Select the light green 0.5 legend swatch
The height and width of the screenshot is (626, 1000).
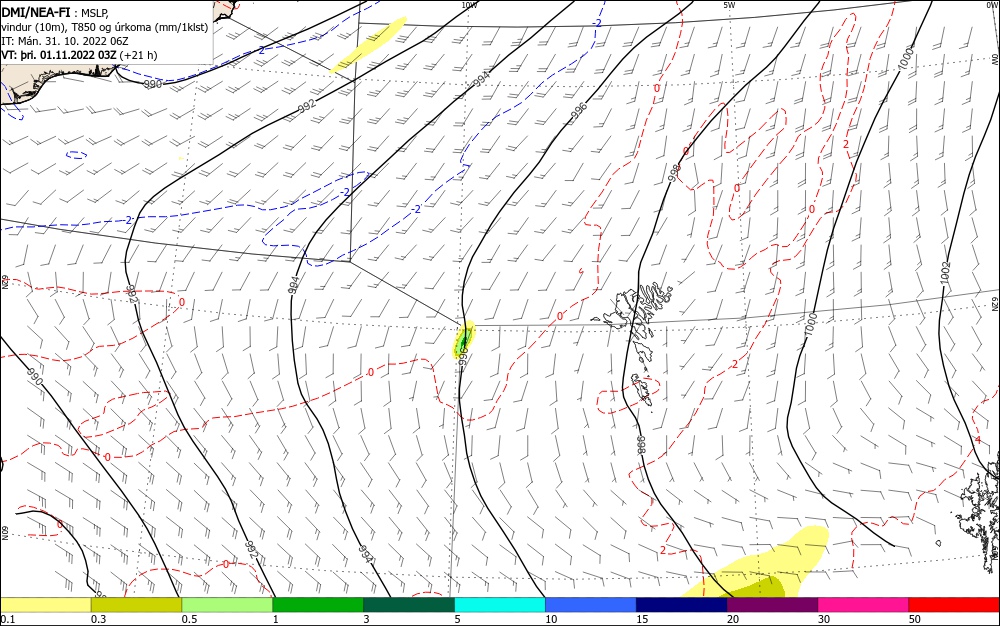pyautogui.click(x=227, y=605)
